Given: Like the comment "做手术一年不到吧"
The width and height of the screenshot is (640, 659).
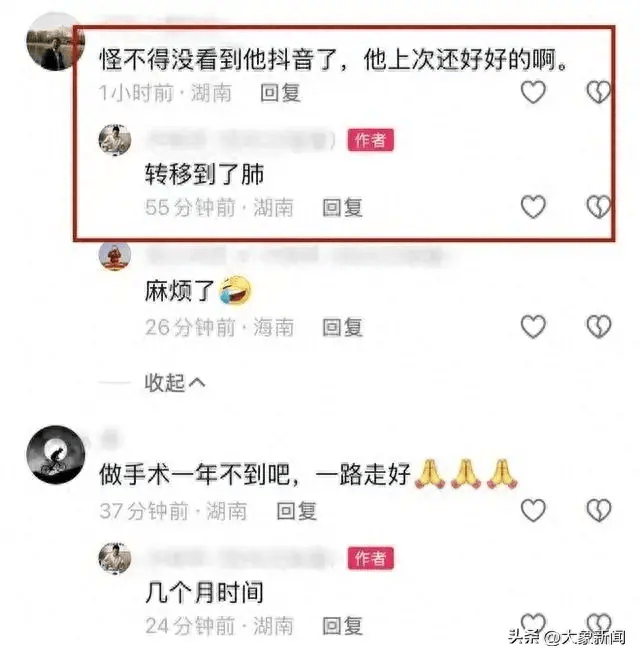Looking at the screenshot, I should pos(533,510).
